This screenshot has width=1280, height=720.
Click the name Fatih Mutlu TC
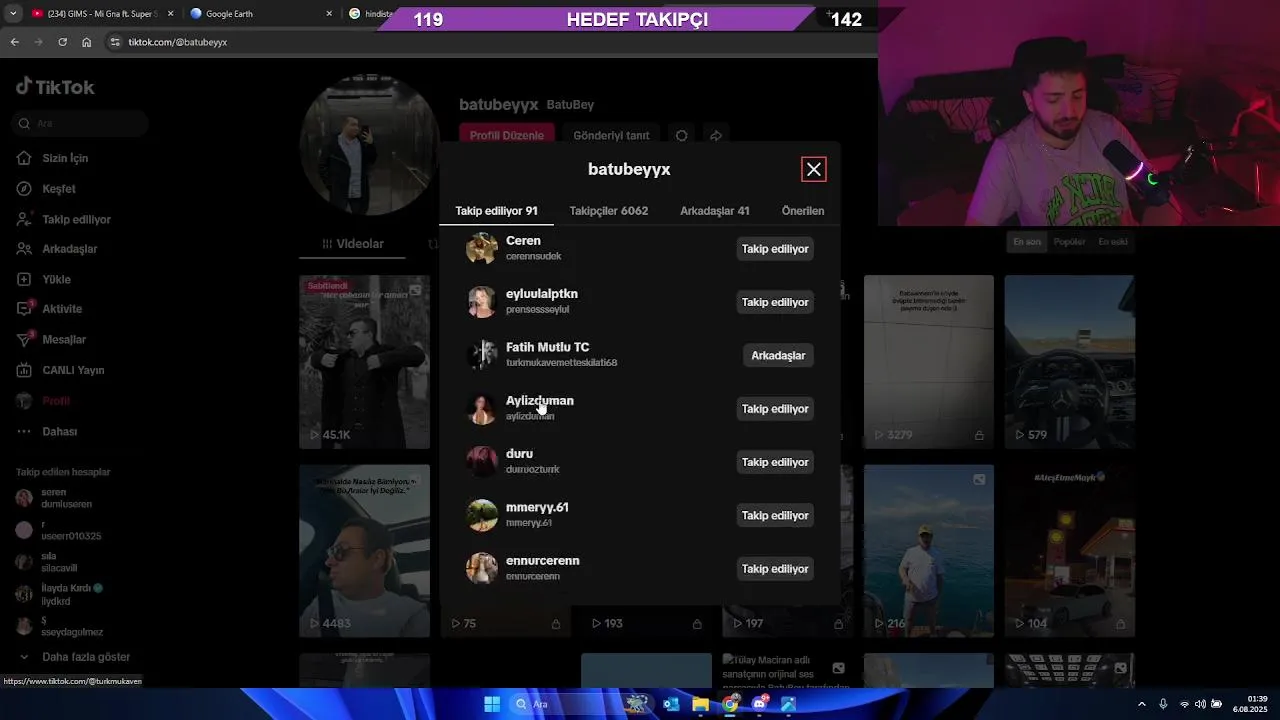click(548, 347)
